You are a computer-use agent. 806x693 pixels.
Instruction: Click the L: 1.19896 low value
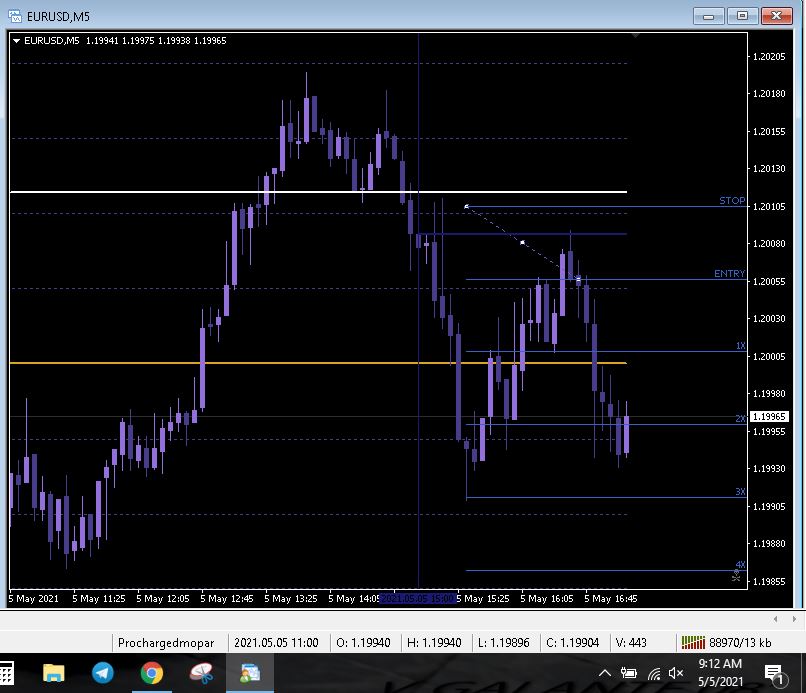point(504,643)
